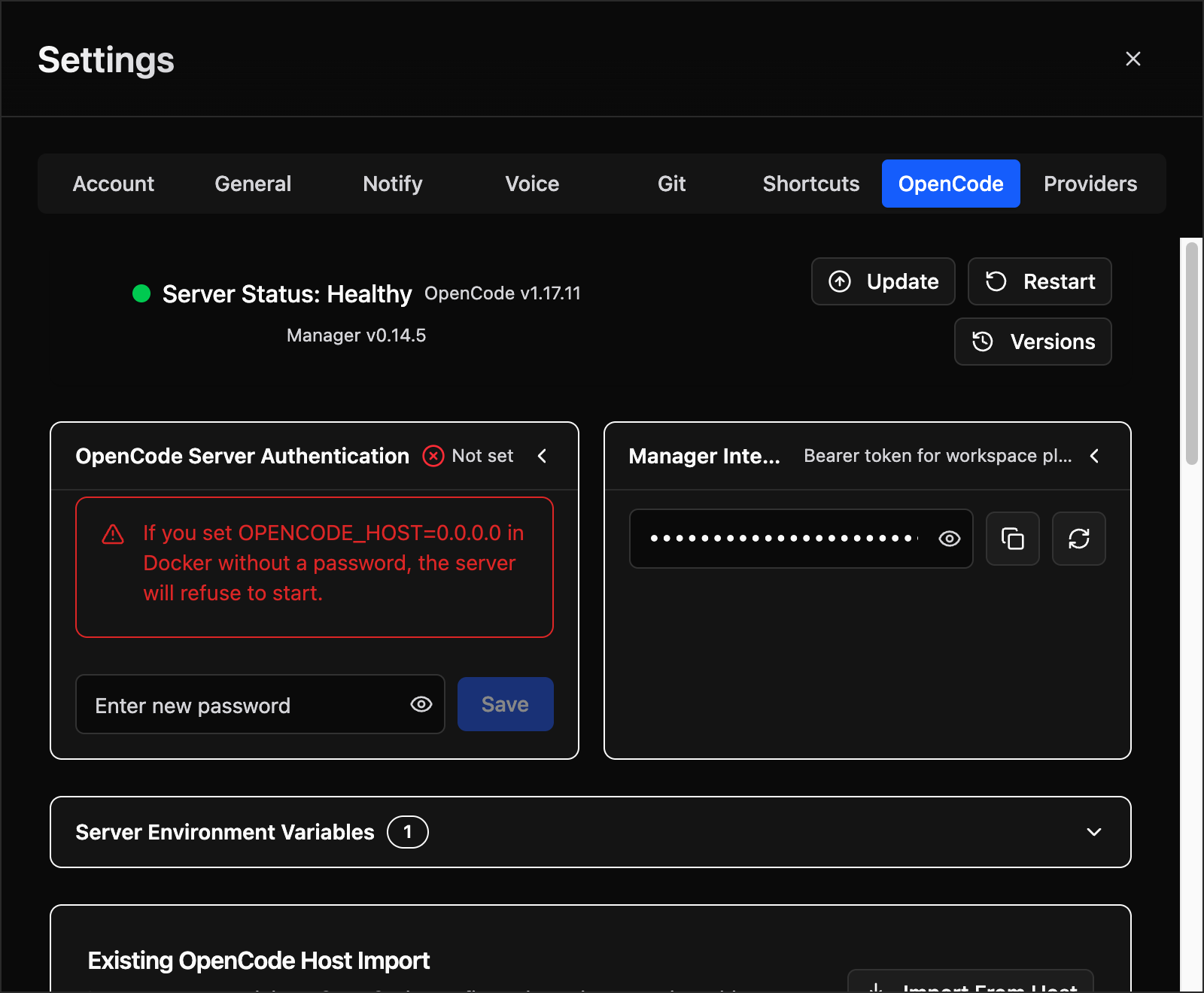Viewport: 1204px width, 993px height.
Task: Switch to the General tab
Action: [x=253, y=184]
